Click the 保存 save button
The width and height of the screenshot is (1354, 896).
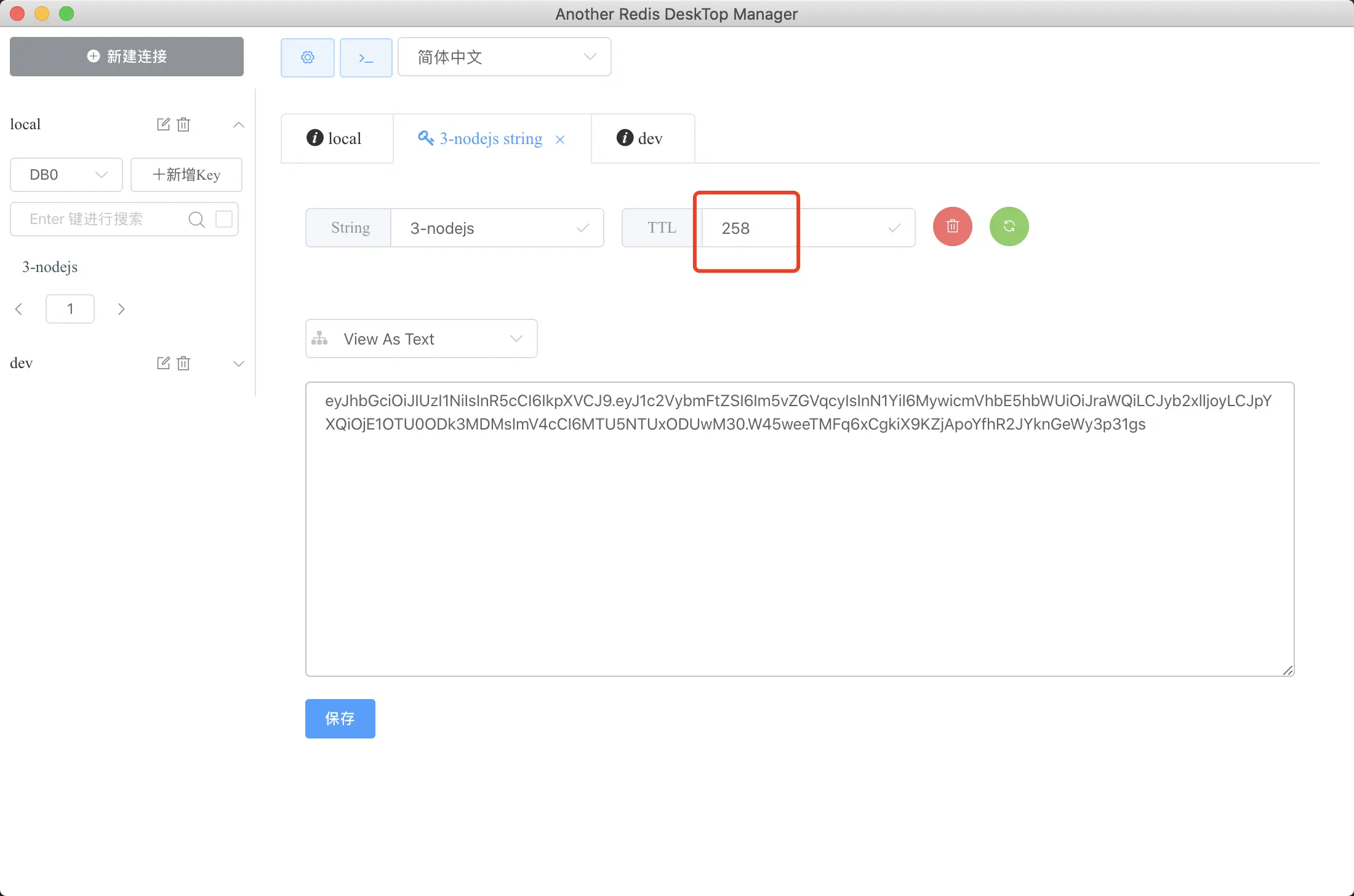click(340, 718)
